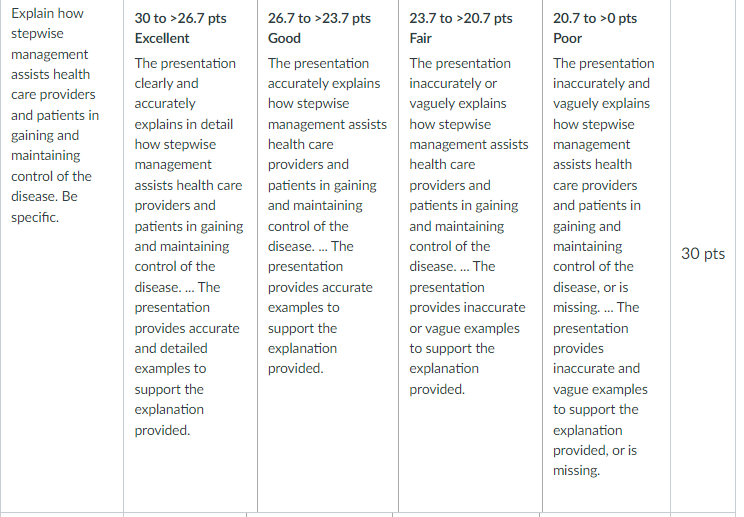This screenshot has height=517, width=744.
Task: Select the Good rating heading
Action: click(x=284, y=38)
